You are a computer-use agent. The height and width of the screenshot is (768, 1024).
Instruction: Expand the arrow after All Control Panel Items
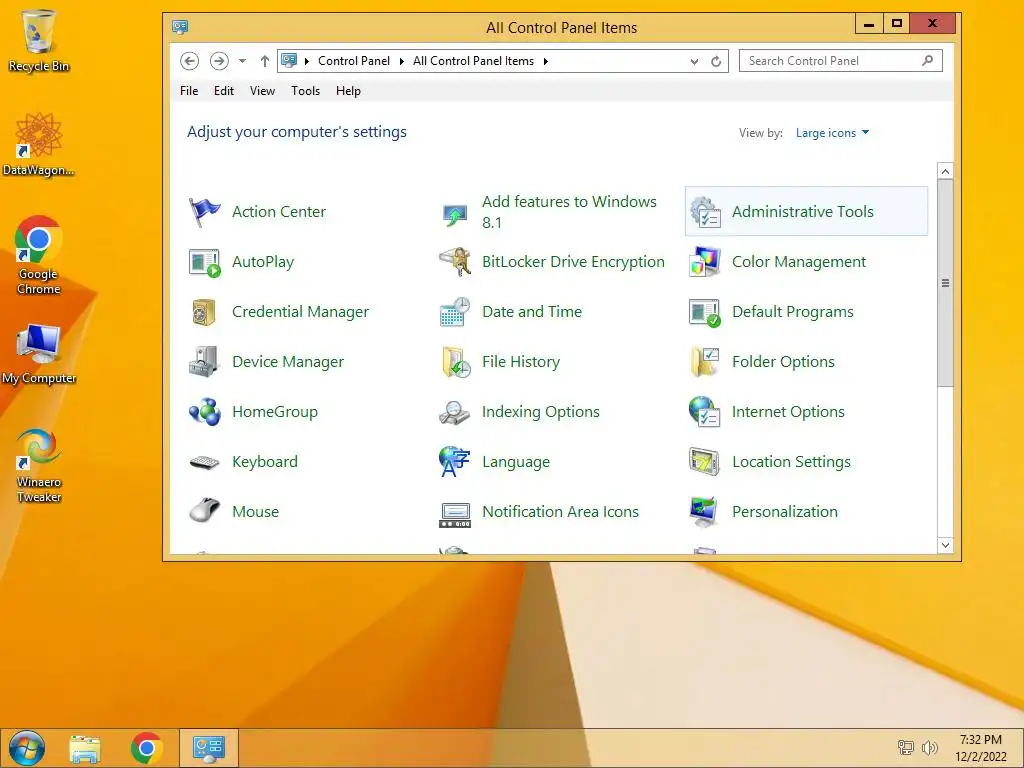[x=545, y=61]
